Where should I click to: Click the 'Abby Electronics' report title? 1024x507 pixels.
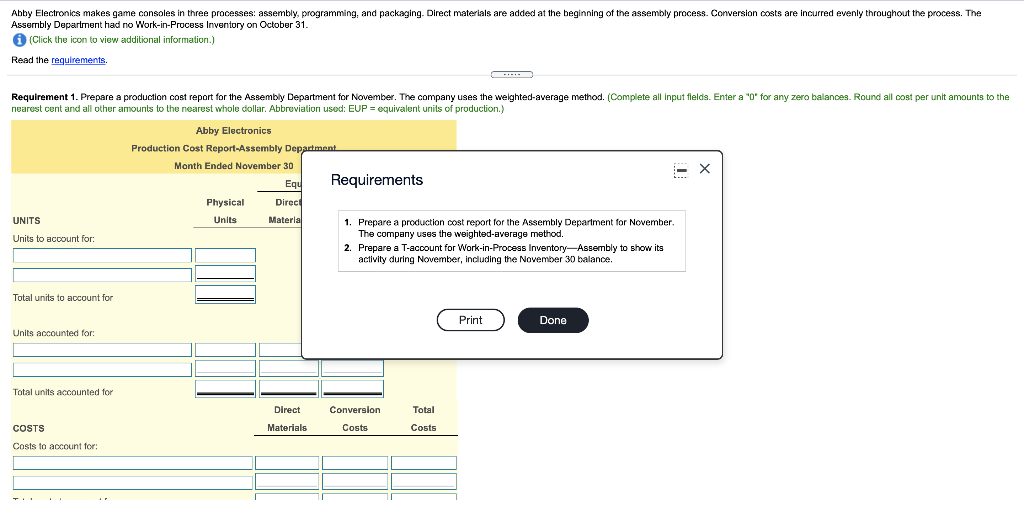pos(233,131)
